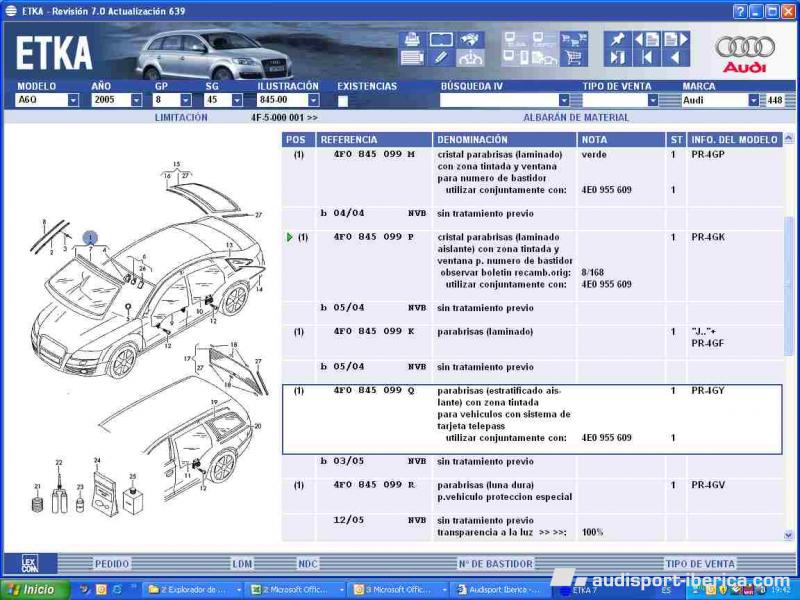Open the GP dropdown arrow
Screen dimensions: 800x600
(186, 100)
